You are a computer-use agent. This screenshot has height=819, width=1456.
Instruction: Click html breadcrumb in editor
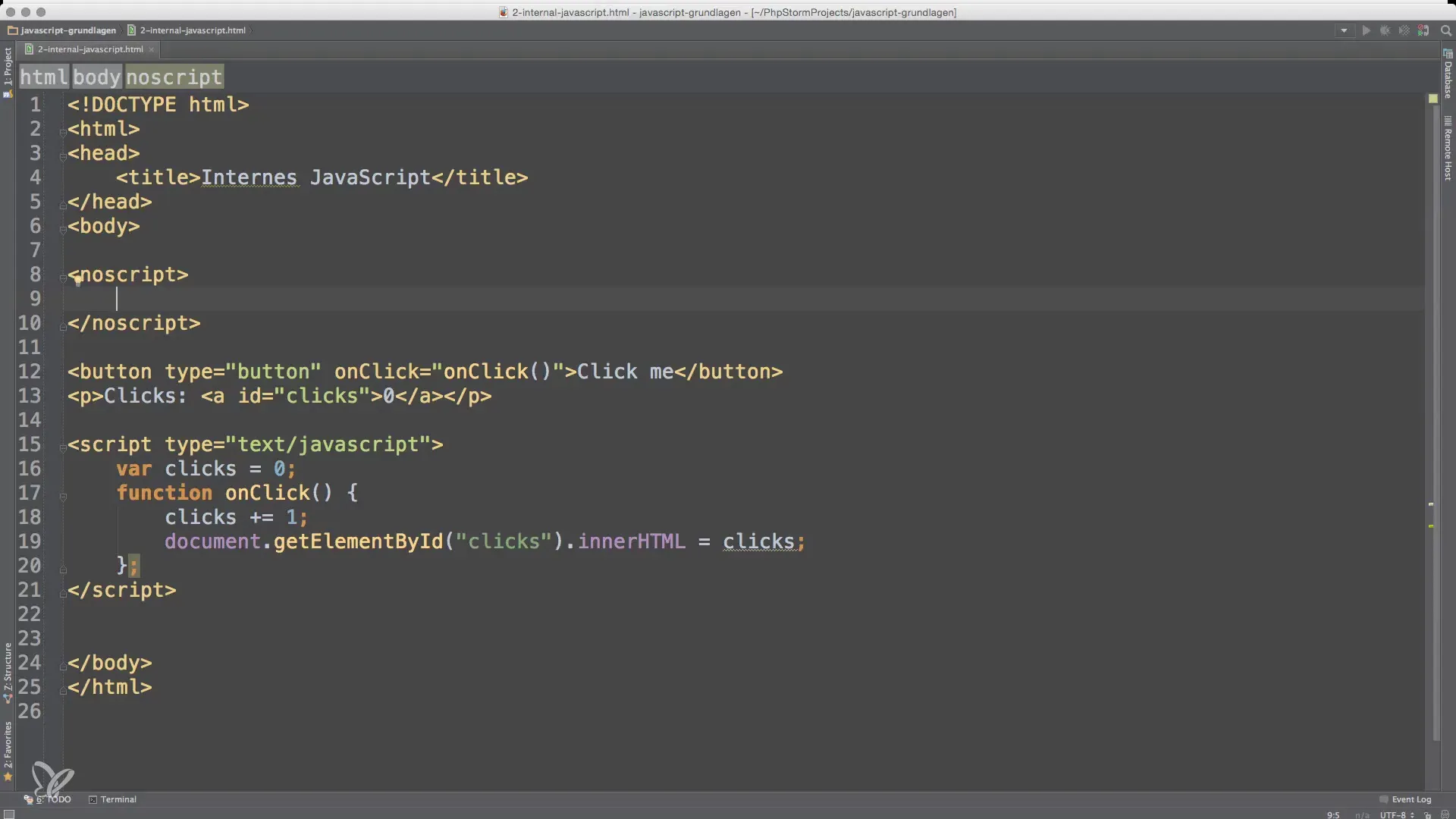click(x=44, y=77)
